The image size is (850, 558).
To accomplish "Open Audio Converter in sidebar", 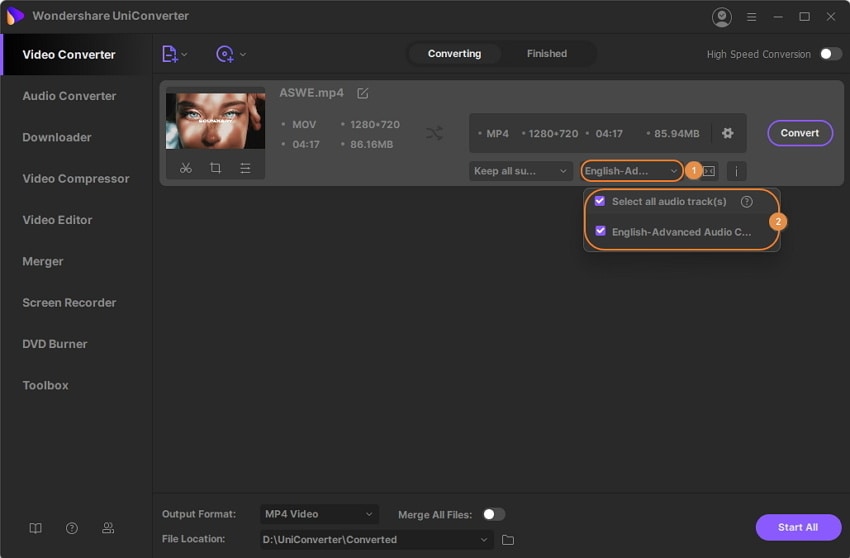I will pyautogui.click(x=69, y=96).
